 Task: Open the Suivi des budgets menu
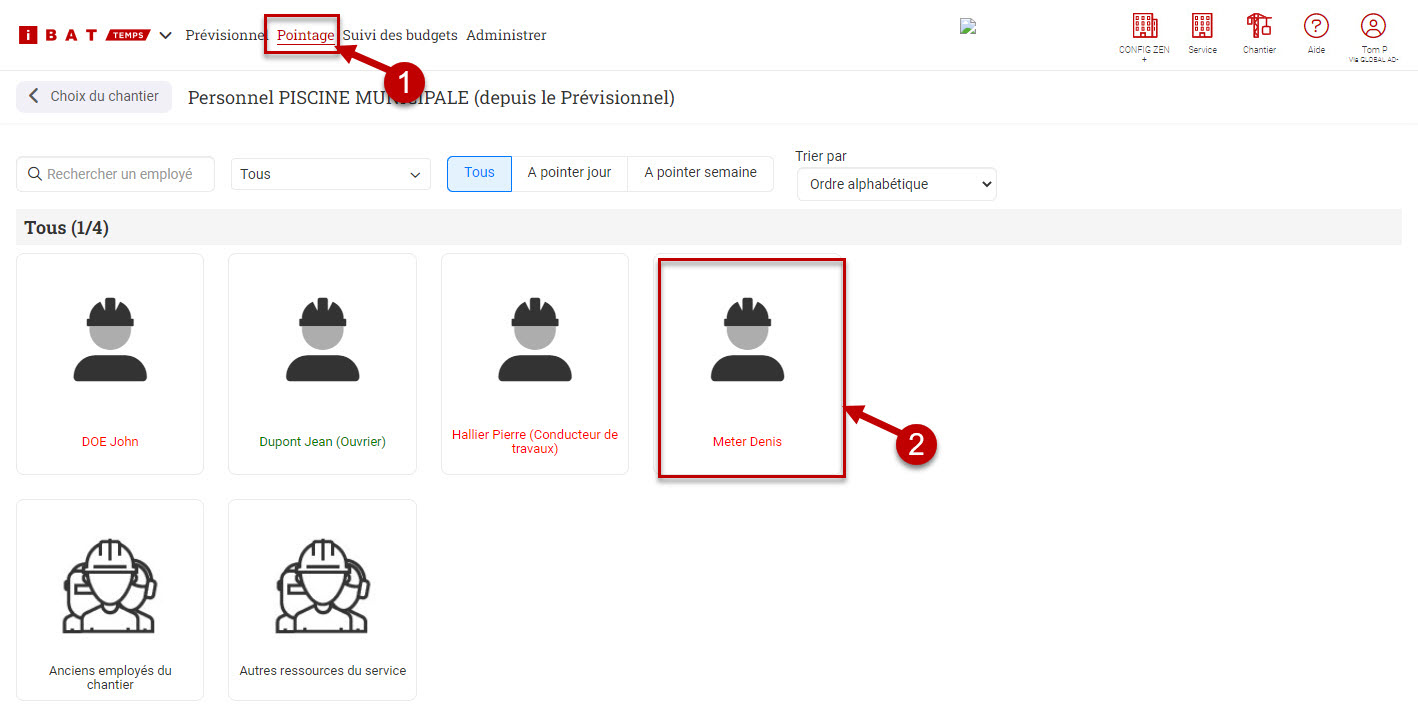pyautogui.click(x=400, y=35)
